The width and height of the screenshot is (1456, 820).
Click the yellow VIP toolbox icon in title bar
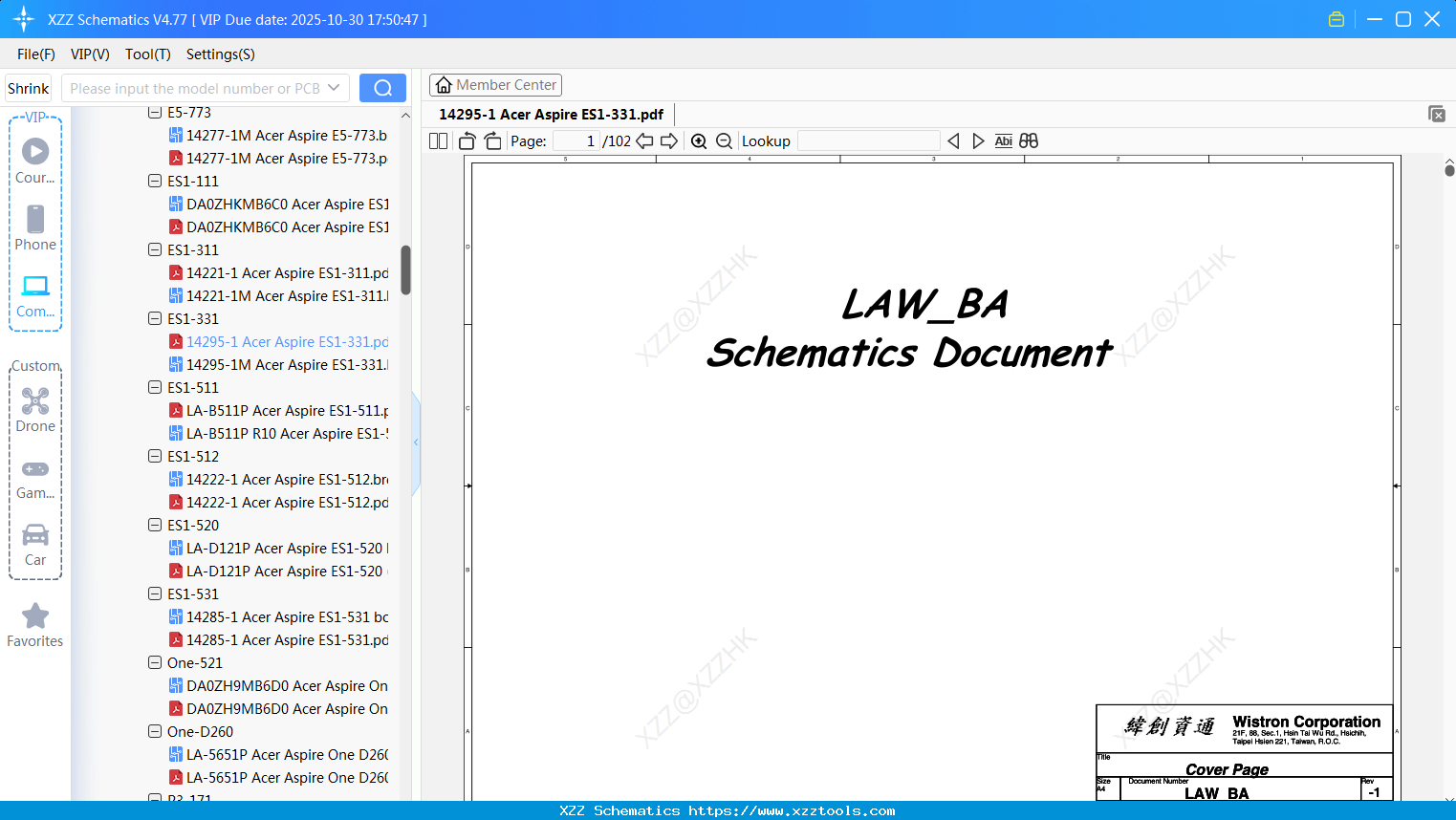(x=1336, y=19)
